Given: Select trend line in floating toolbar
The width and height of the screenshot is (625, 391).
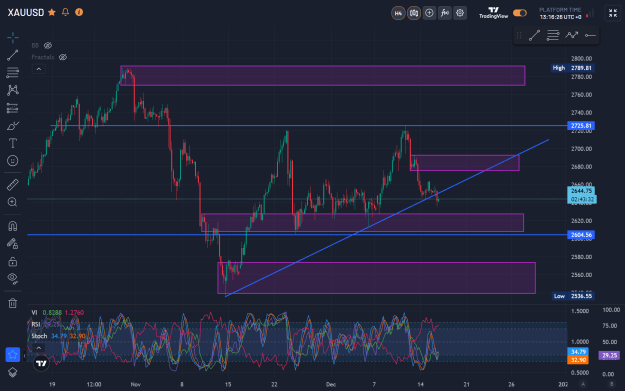Looking at the screenshot, I should 534,35.
